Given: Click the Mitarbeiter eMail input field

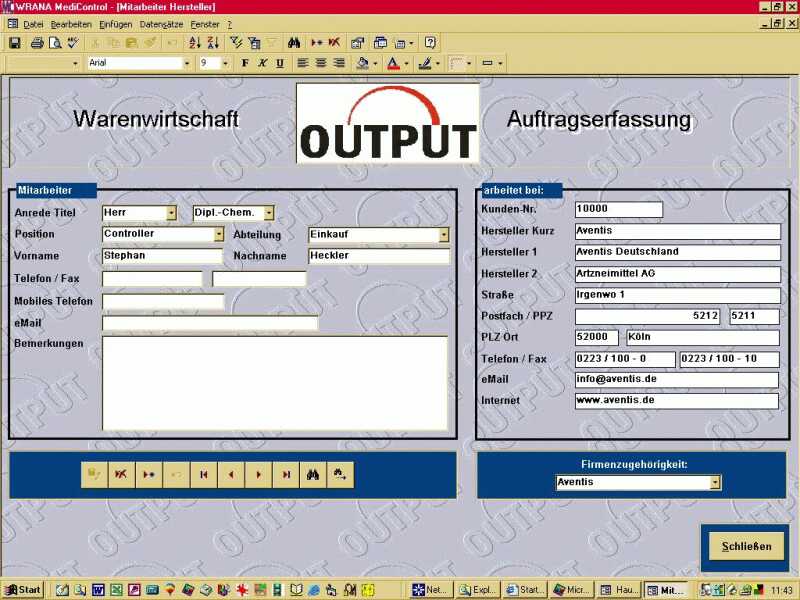Looking at the screenshot, I should click(x=210, y=323).
